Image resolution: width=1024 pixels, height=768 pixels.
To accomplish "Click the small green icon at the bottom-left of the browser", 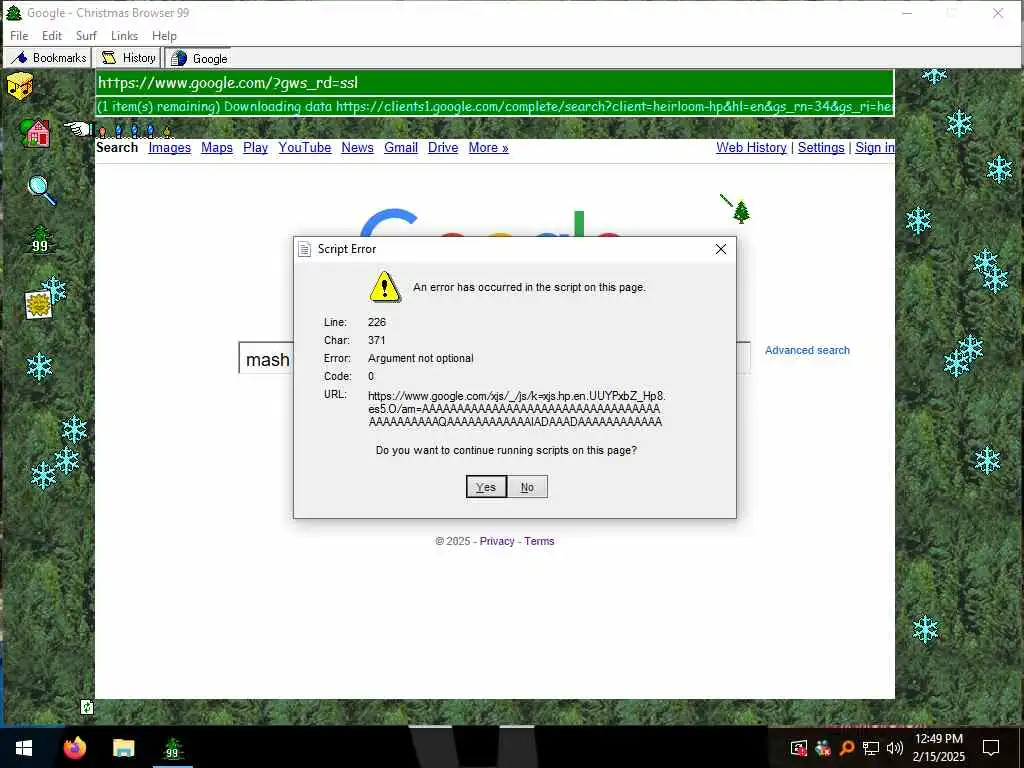I will 87,706.
